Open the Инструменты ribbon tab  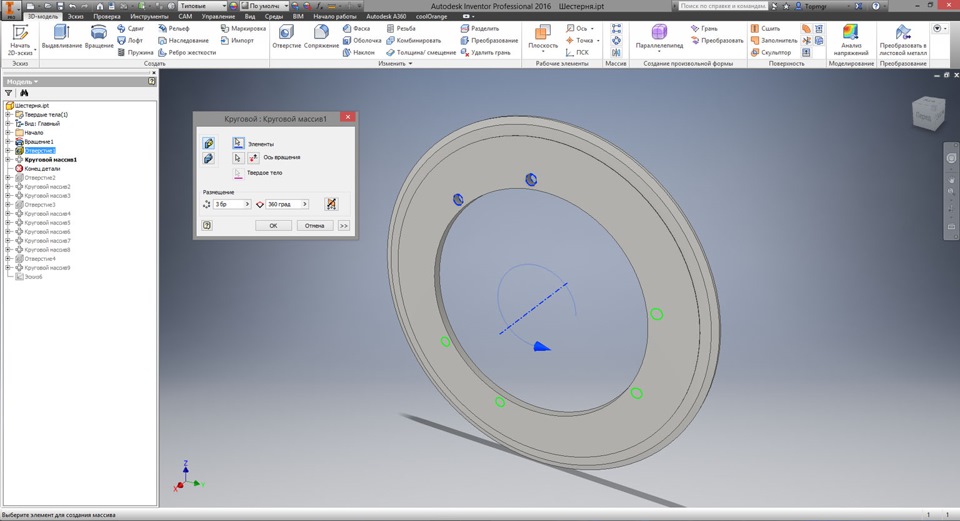pyautogui.click(x=149, y=17)
